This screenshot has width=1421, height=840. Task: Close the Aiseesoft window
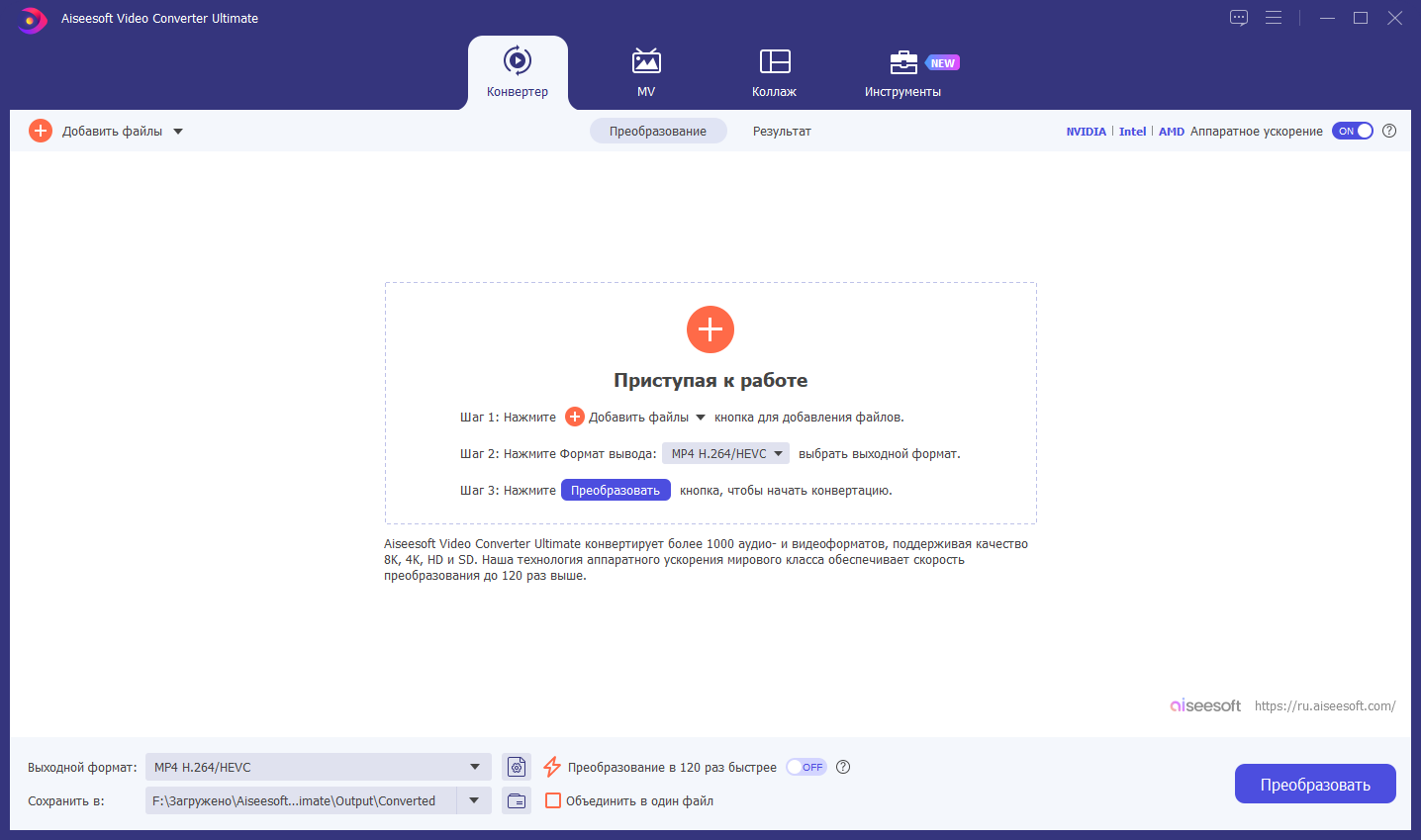click(x=1394, y=18)
